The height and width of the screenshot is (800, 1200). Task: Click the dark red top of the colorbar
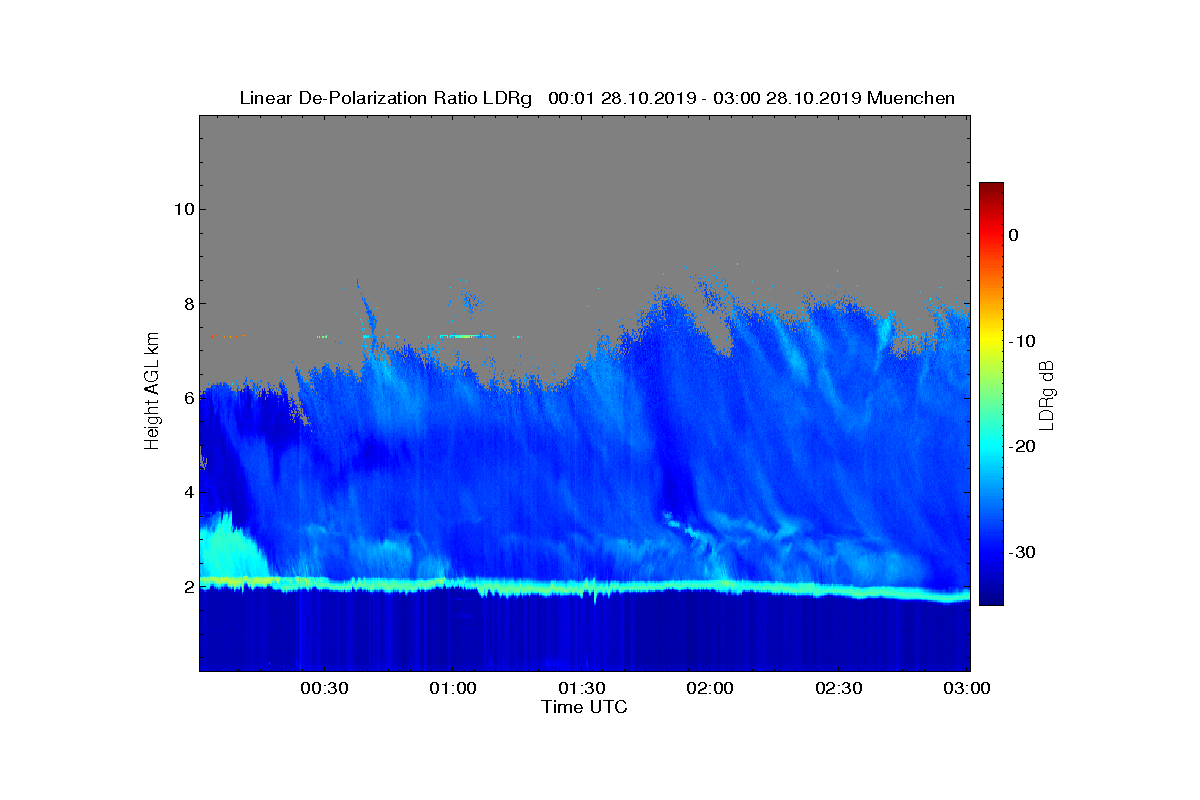(x=991, y=190)
